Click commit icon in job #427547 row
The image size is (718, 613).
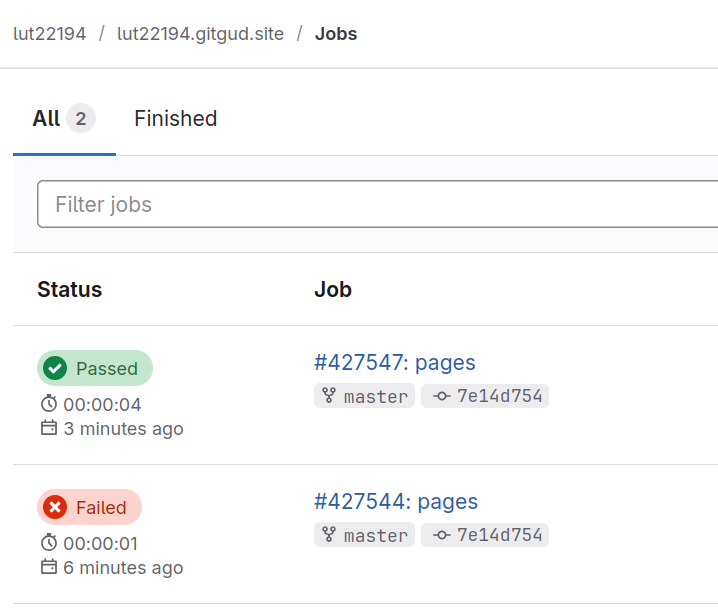point(441,396)
